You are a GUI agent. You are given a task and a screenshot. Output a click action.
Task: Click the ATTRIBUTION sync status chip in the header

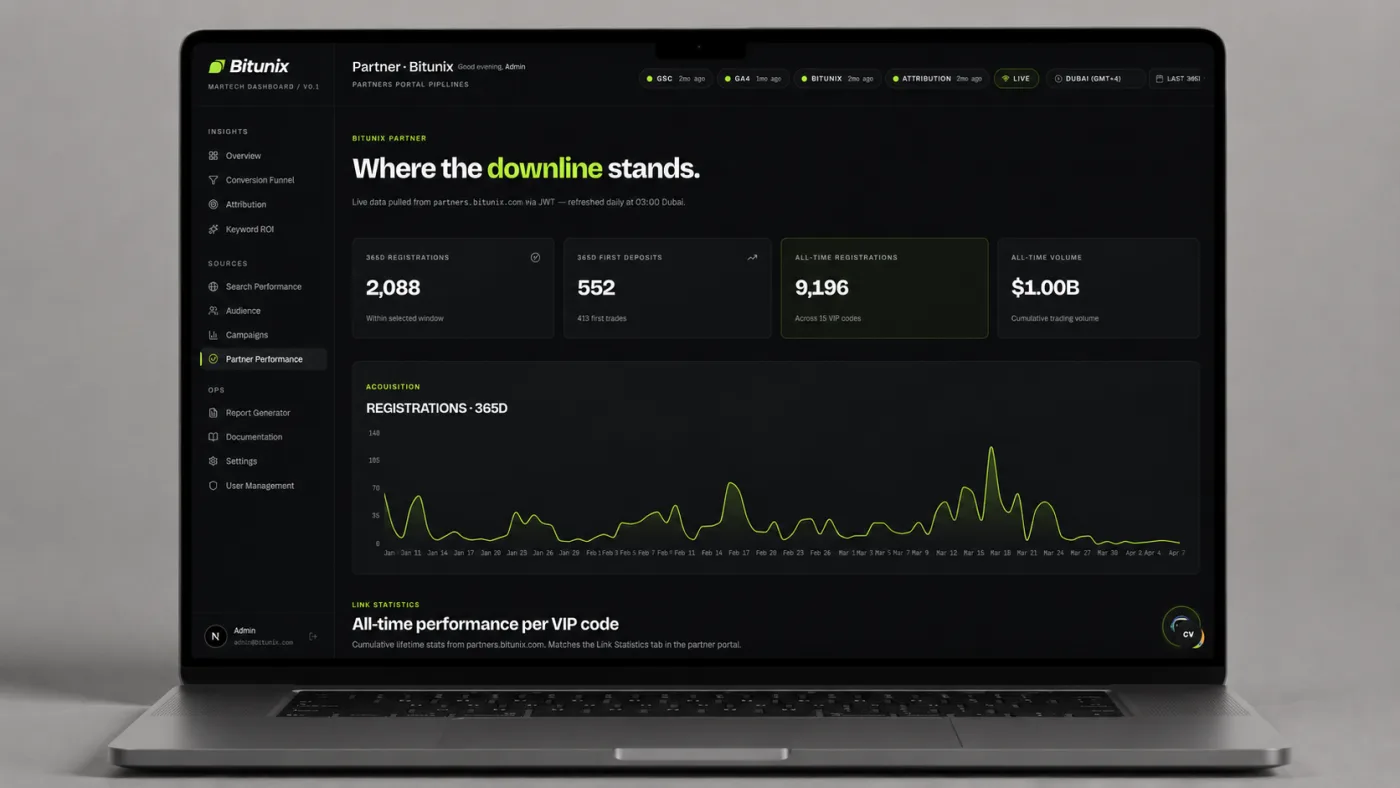[x=936, y=78]
